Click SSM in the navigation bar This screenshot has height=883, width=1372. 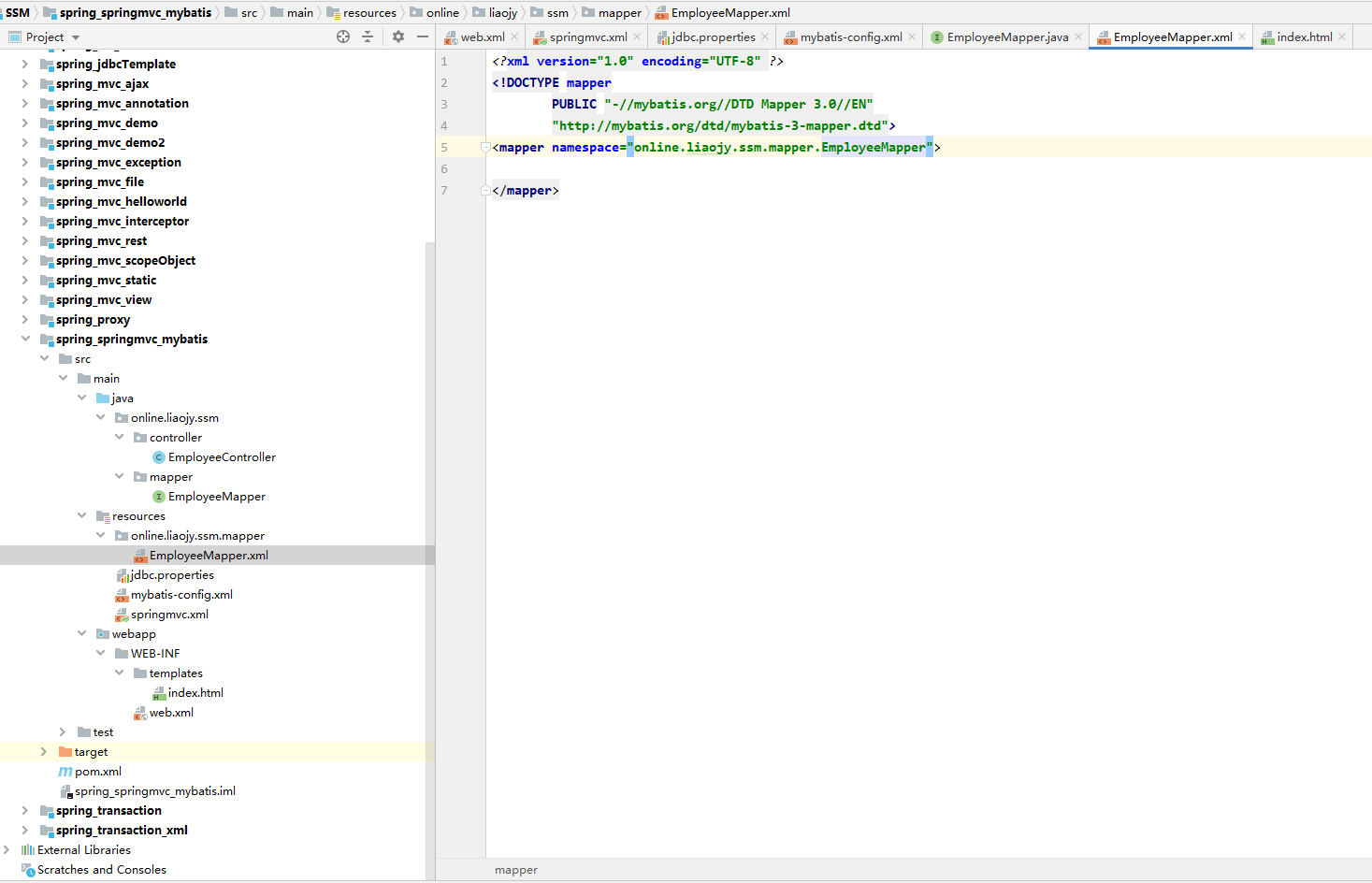[18, 12]
